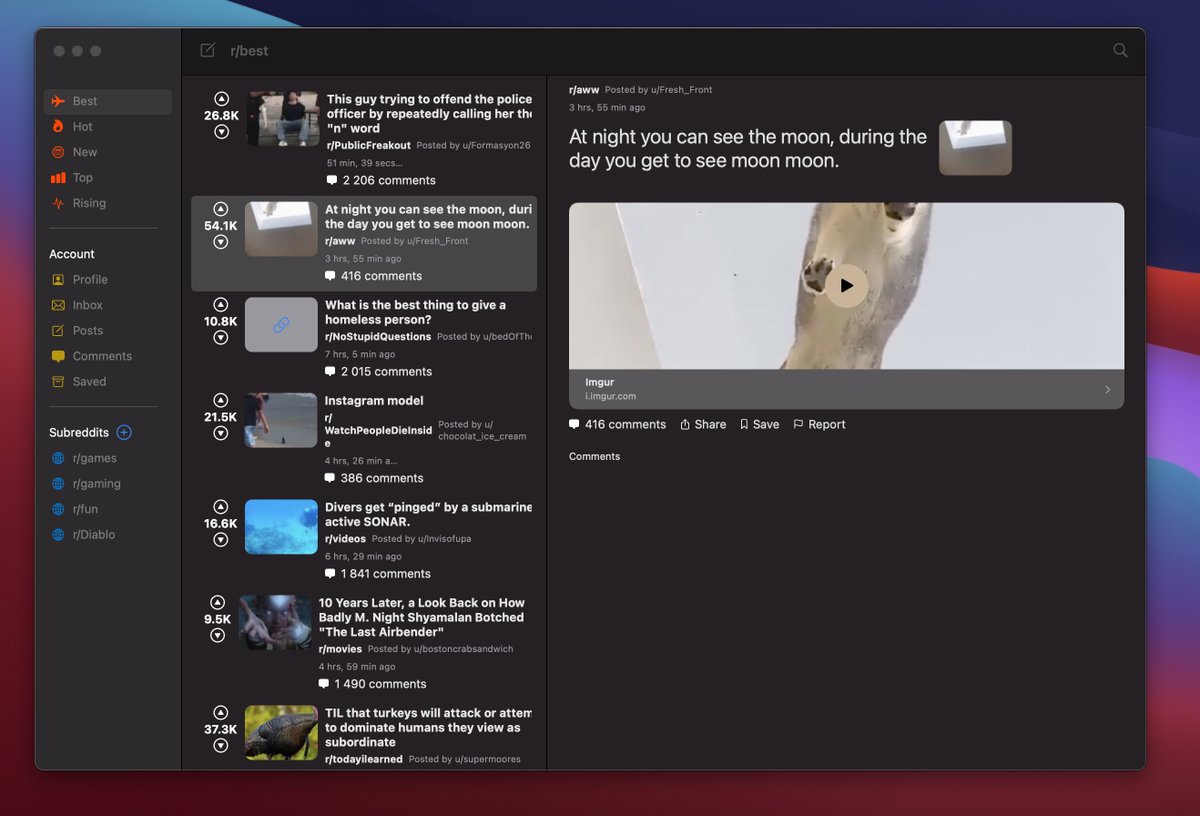Screen dimensions: 1200x816
Task: Downvote the TIL turkeys post
Action: pos(221,746)
